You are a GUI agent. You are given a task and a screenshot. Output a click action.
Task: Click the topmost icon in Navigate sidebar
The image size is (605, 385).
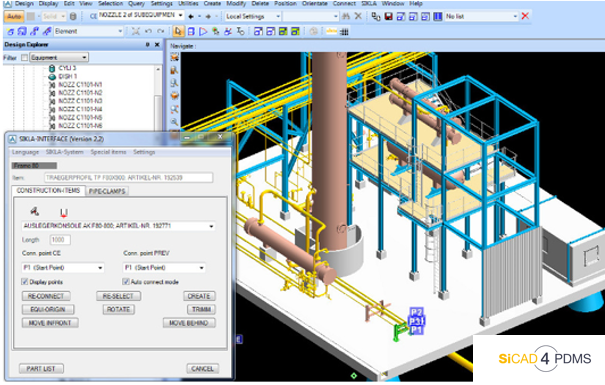[174, 57]
